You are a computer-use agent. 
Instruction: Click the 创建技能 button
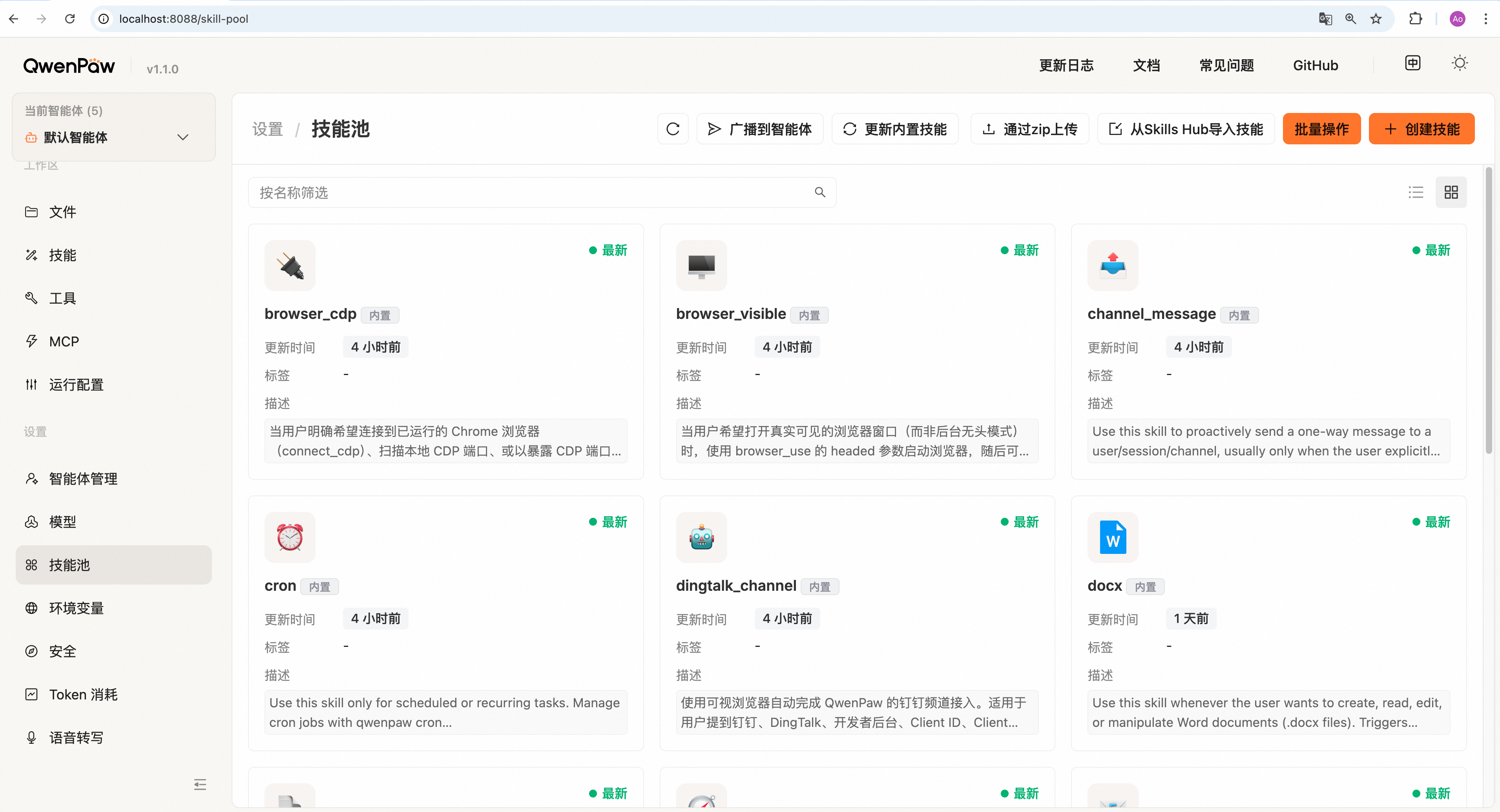click(1422, 129)
